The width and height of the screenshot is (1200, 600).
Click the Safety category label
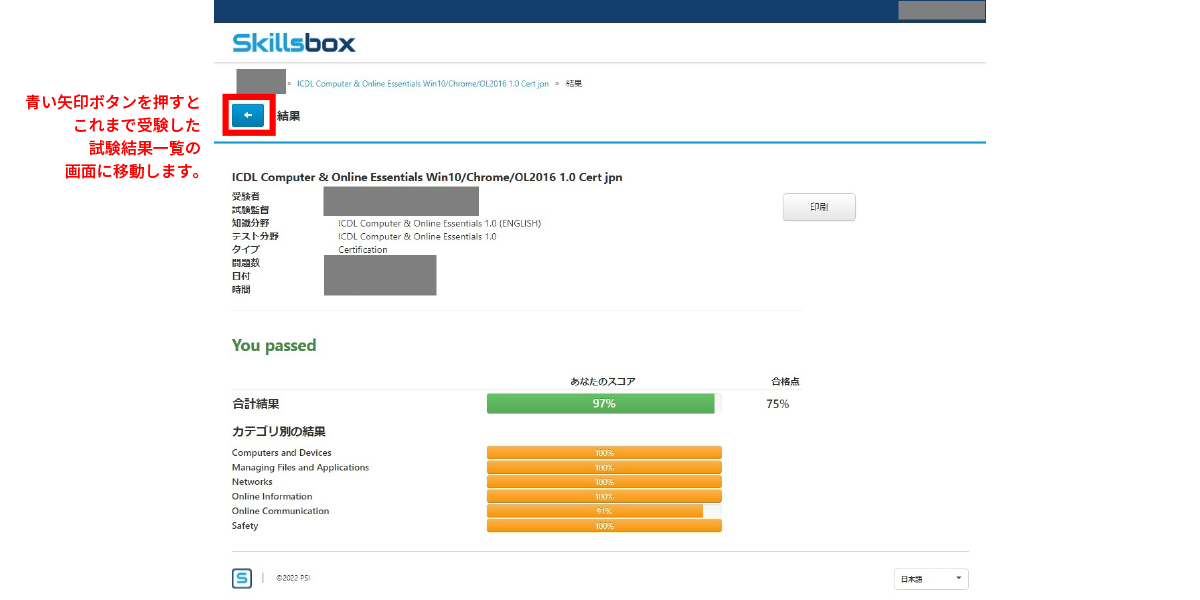click(245, 526)
